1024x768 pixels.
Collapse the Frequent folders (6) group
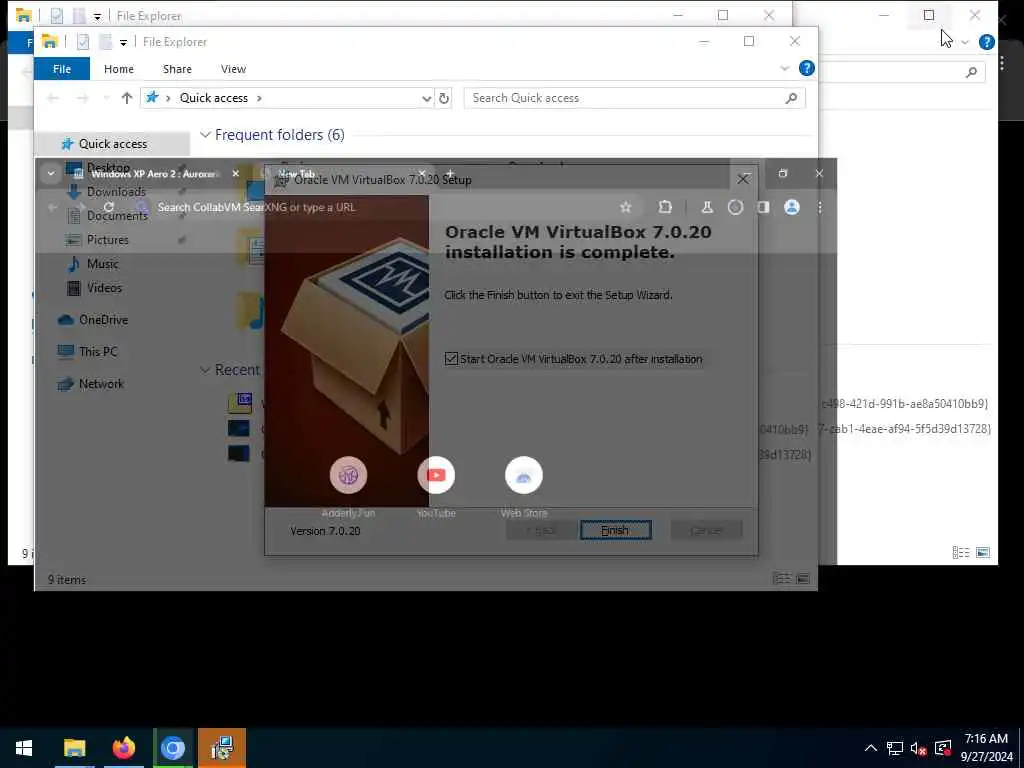tap(205, 135)
